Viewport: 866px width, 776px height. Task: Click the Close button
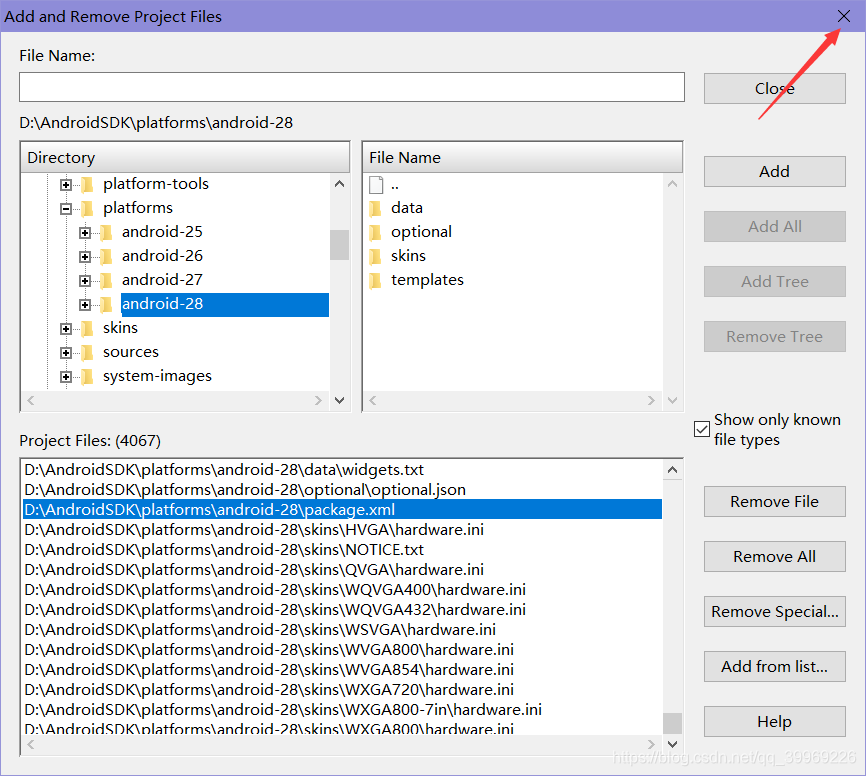pyautogui.click(x=774, y=88)
